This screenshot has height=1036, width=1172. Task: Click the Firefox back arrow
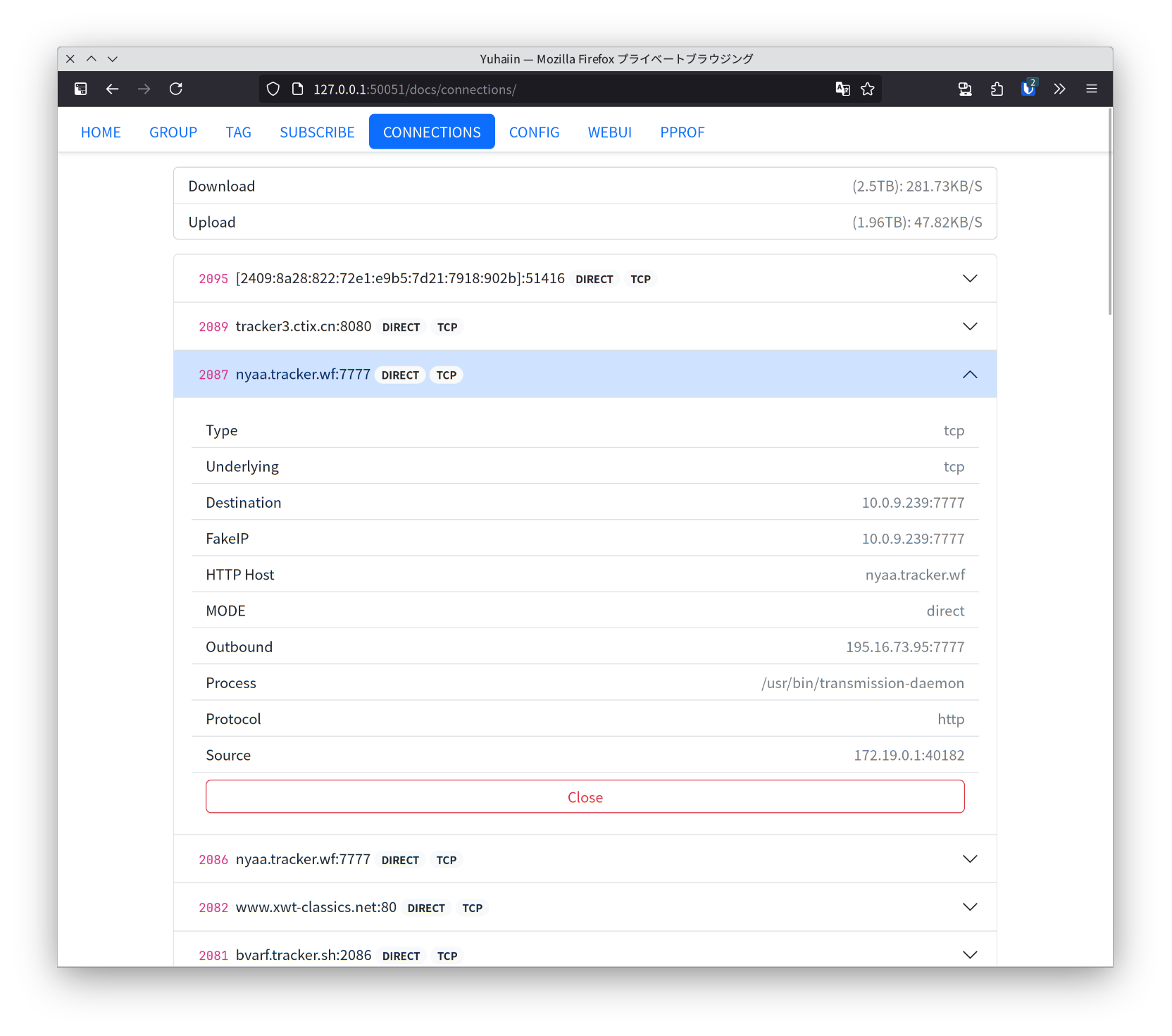(x=112, y=89)
